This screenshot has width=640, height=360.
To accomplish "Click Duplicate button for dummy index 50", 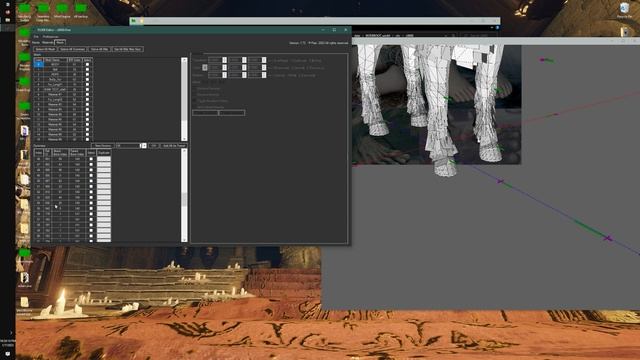I will (104, 181).
